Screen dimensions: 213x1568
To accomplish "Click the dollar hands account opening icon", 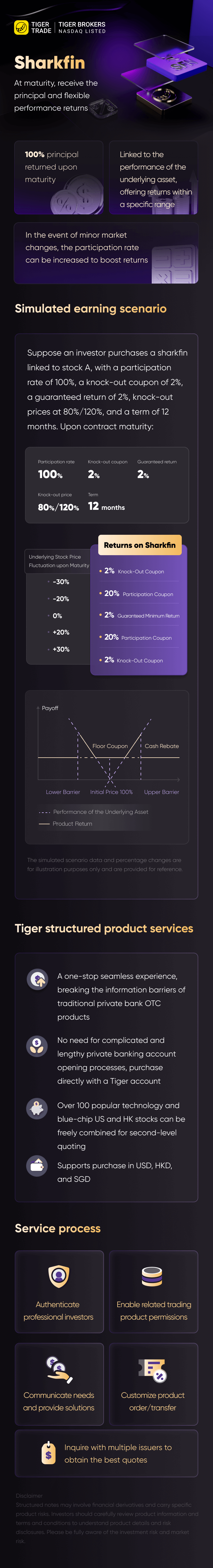I will (x=37, y=1046).
